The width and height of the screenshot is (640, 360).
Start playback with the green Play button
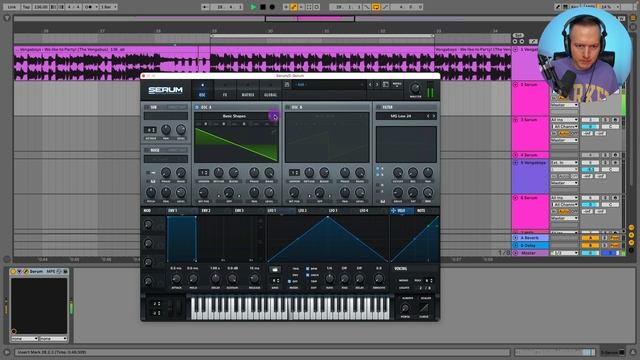click(253, 7)
